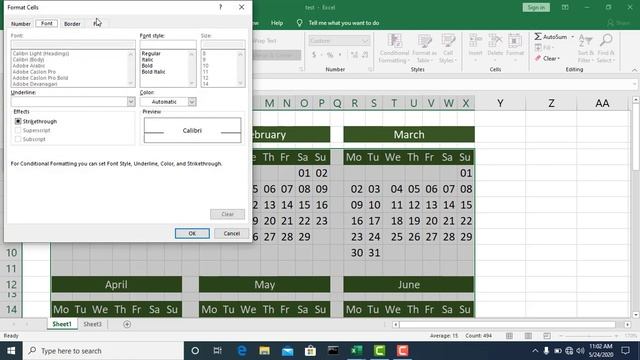Click the Sign in button
640x360 pixels.
[536, 7]
